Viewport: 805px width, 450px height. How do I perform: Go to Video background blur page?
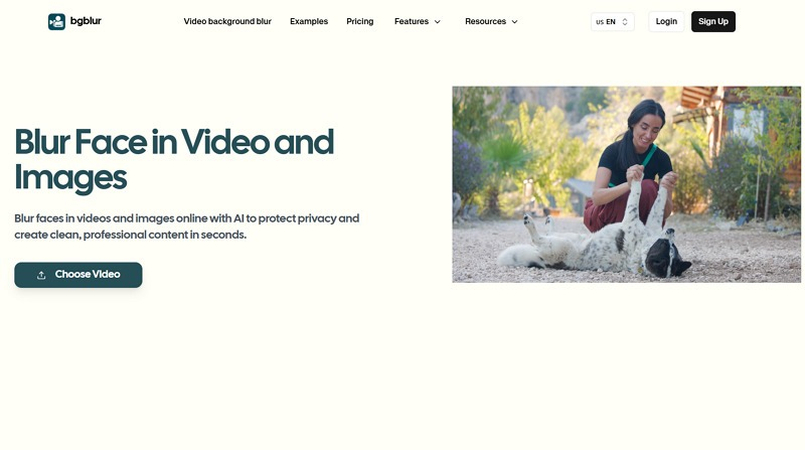(227, 22)
